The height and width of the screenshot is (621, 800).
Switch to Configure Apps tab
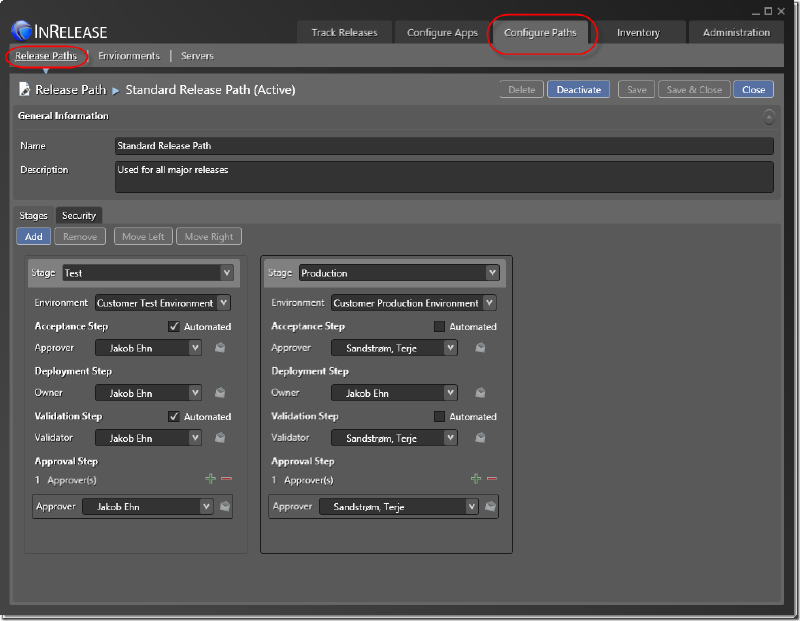click(442, 32)
